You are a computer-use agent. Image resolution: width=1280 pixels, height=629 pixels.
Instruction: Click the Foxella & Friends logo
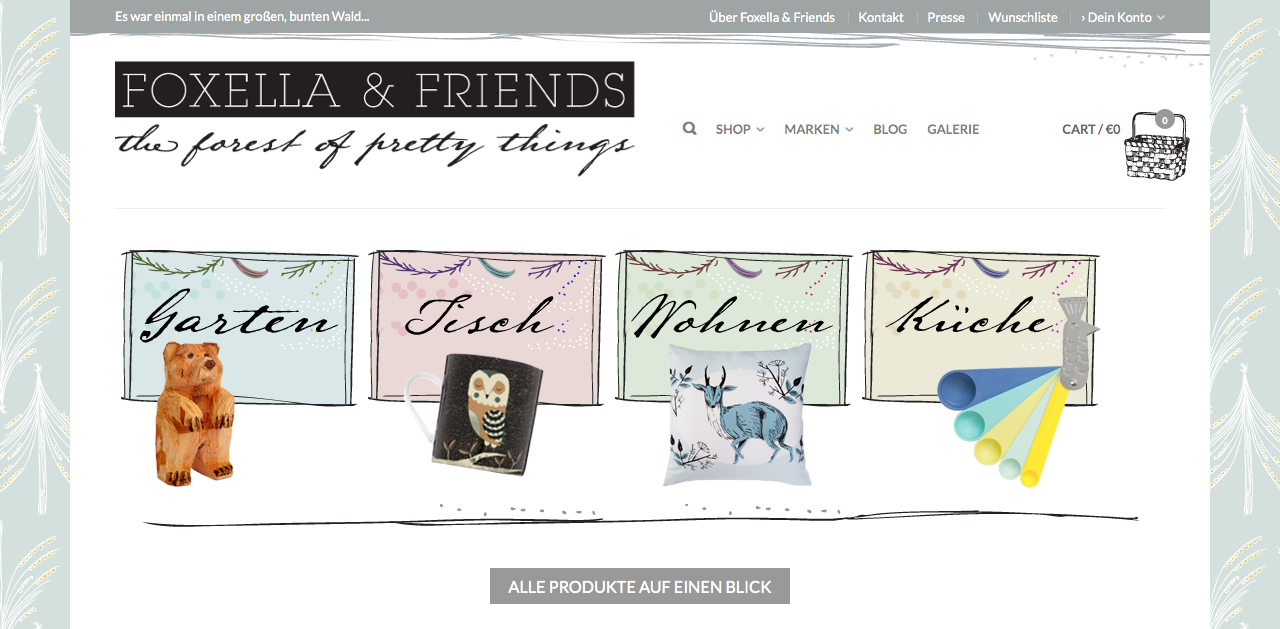pos(375,117)
